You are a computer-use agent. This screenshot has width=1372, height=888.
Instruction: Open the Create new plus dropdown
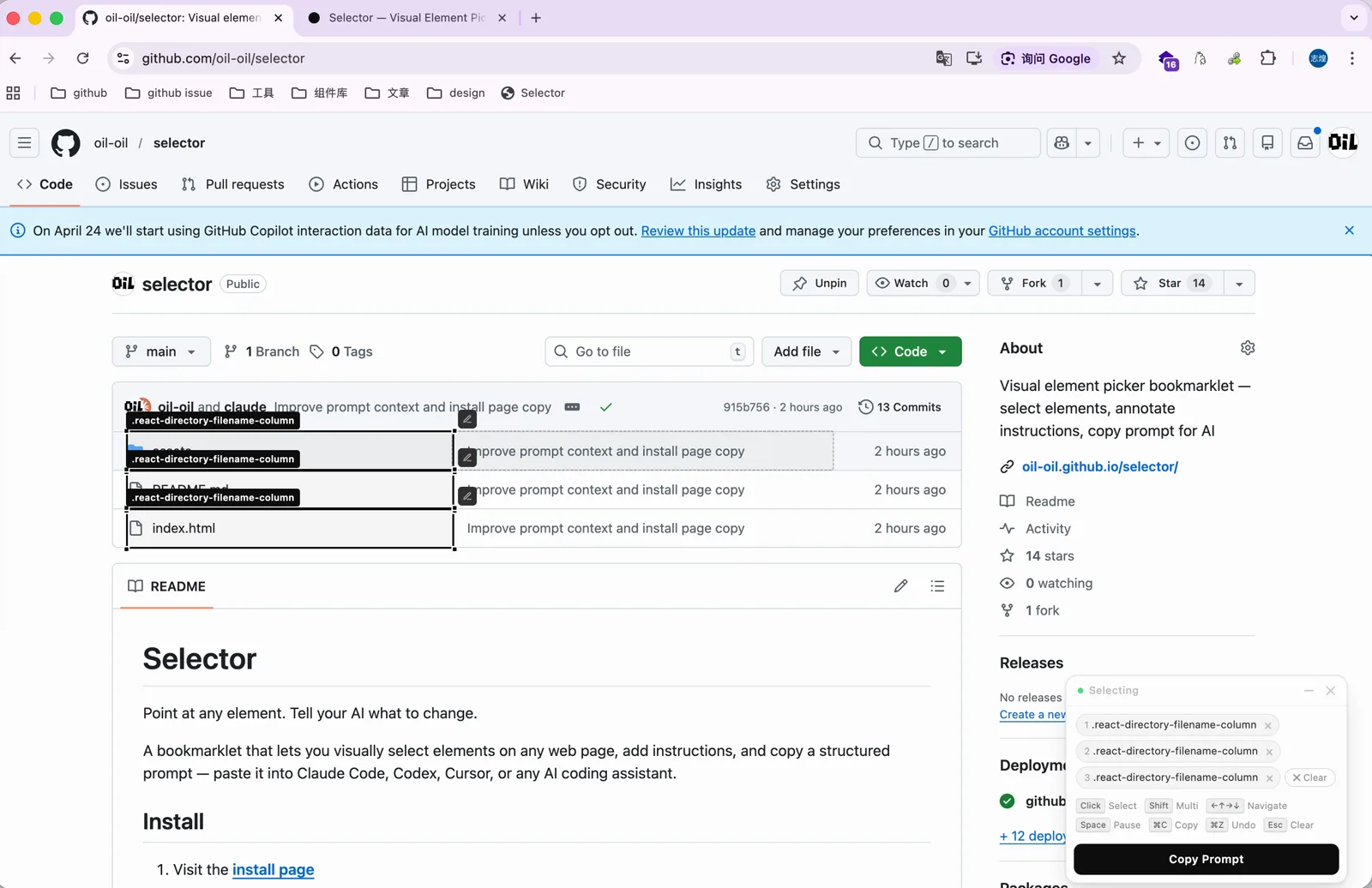(x=1146, y=143)
